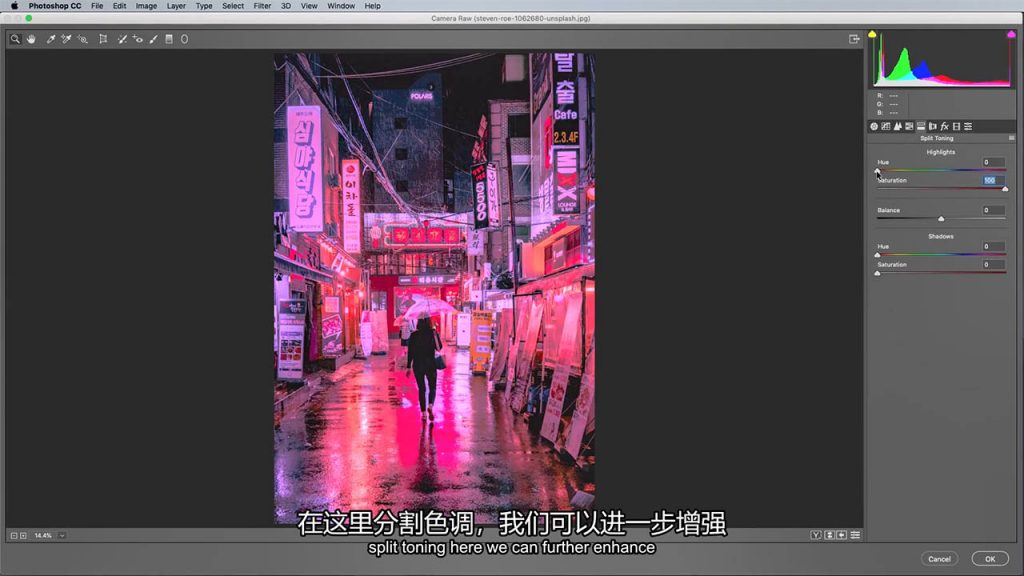This screenshot has width=1024, height=576.
Task: Select the Red Eye Removal tool
Action: point(137,39)
